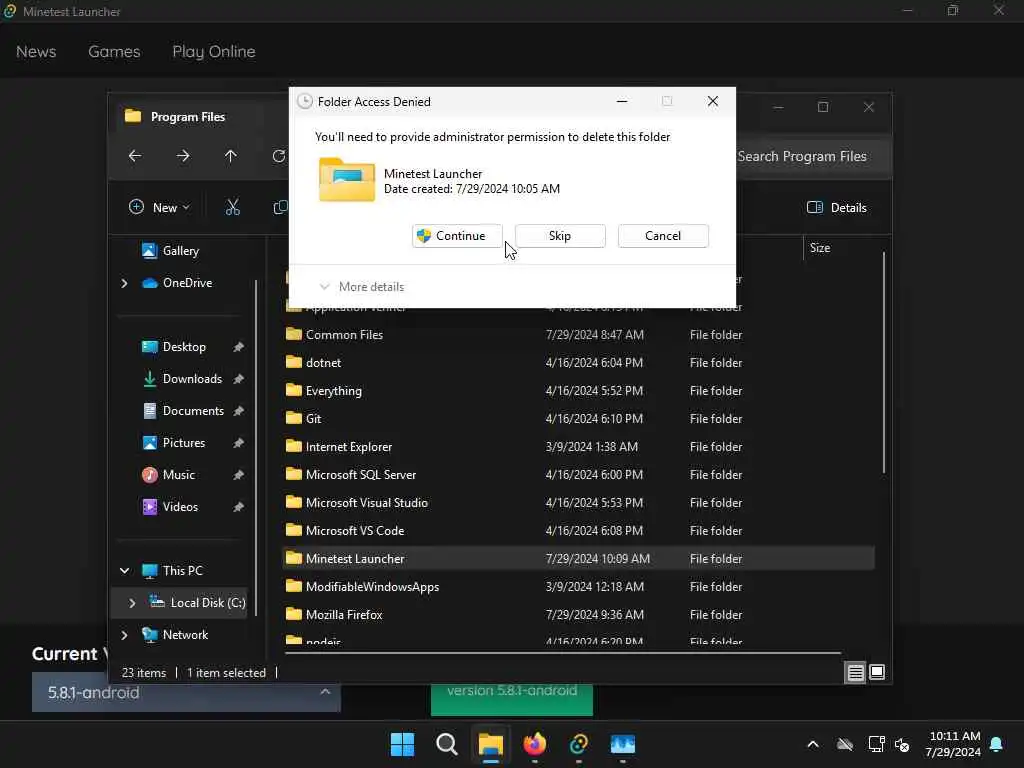This screenshot has width=1024, height=768.
Task: Launch Firefox from taskbar
Action: 535,744
